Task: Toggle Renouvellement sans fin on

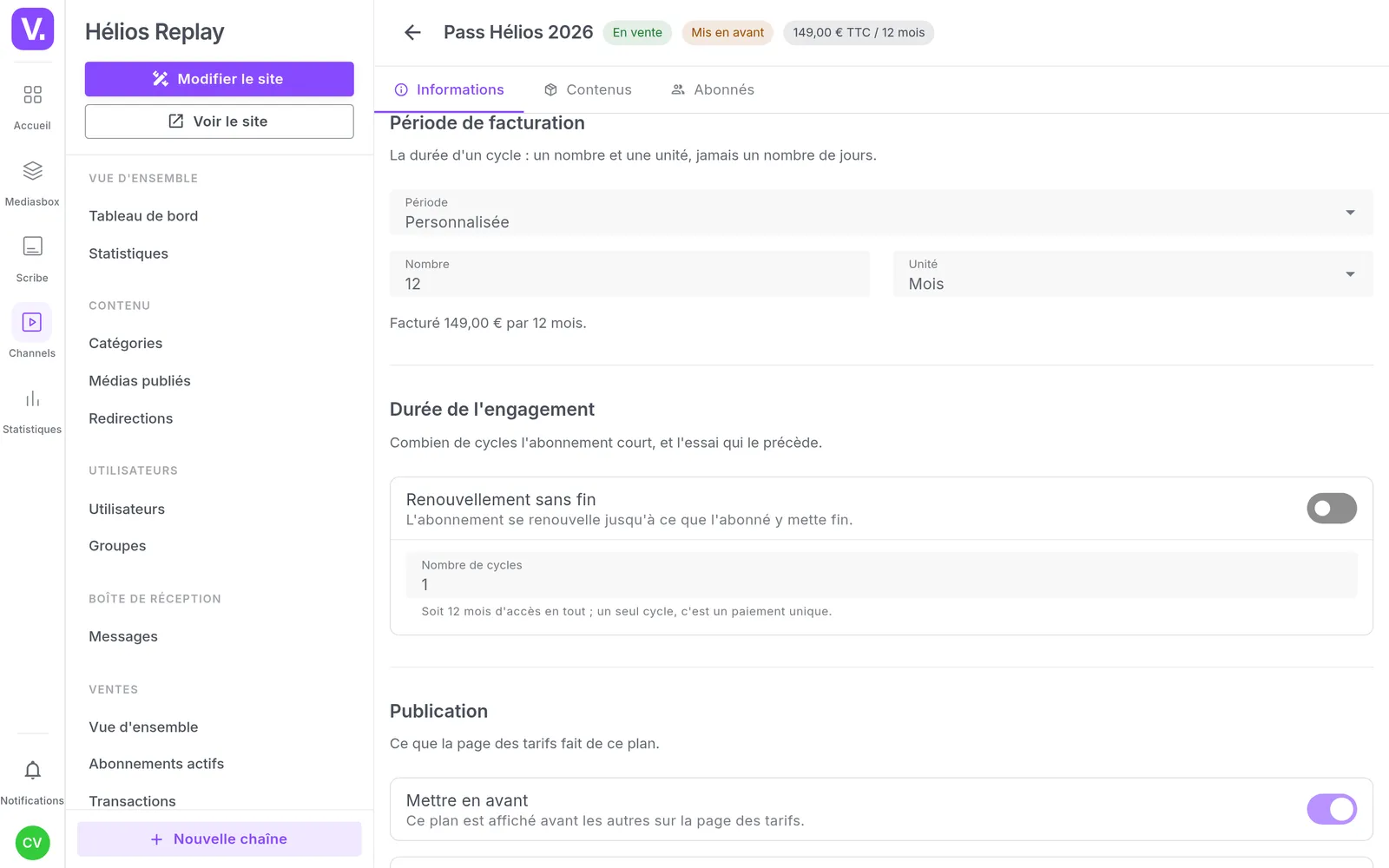Action: (1332, 509)
